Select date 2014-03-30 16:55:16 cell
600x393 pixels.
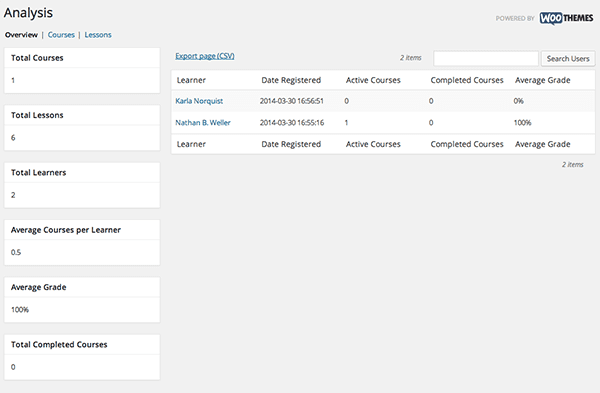(292, 123)
